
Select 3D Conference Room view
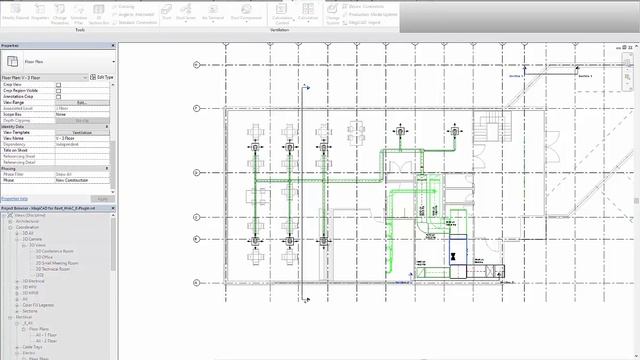(54, 251)
